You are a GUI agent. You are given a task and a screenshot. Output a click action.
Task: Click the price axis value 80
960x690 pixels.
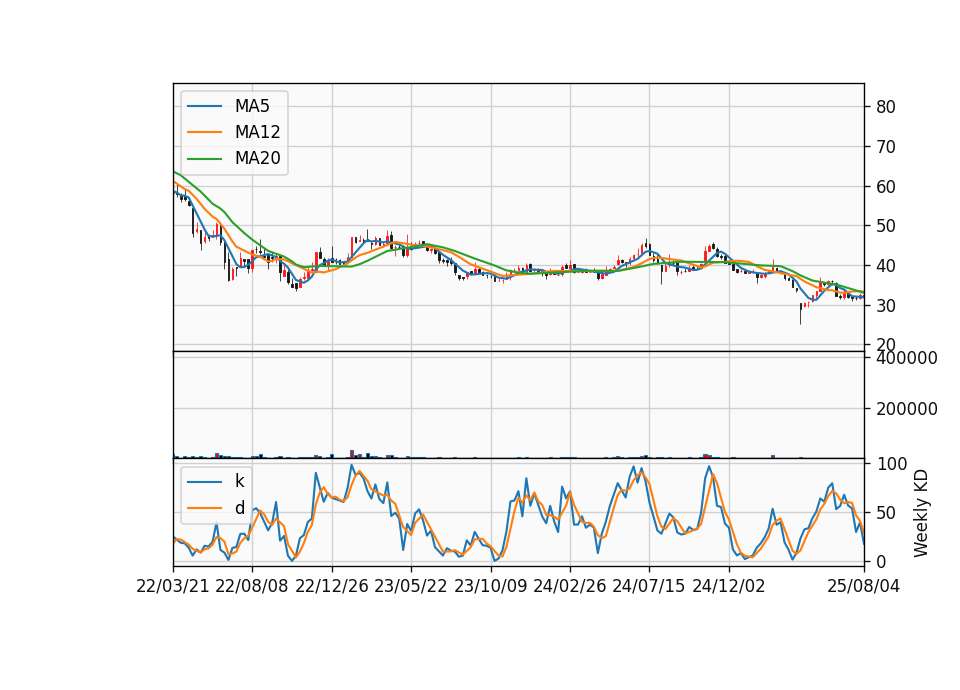tap(886, 107)
